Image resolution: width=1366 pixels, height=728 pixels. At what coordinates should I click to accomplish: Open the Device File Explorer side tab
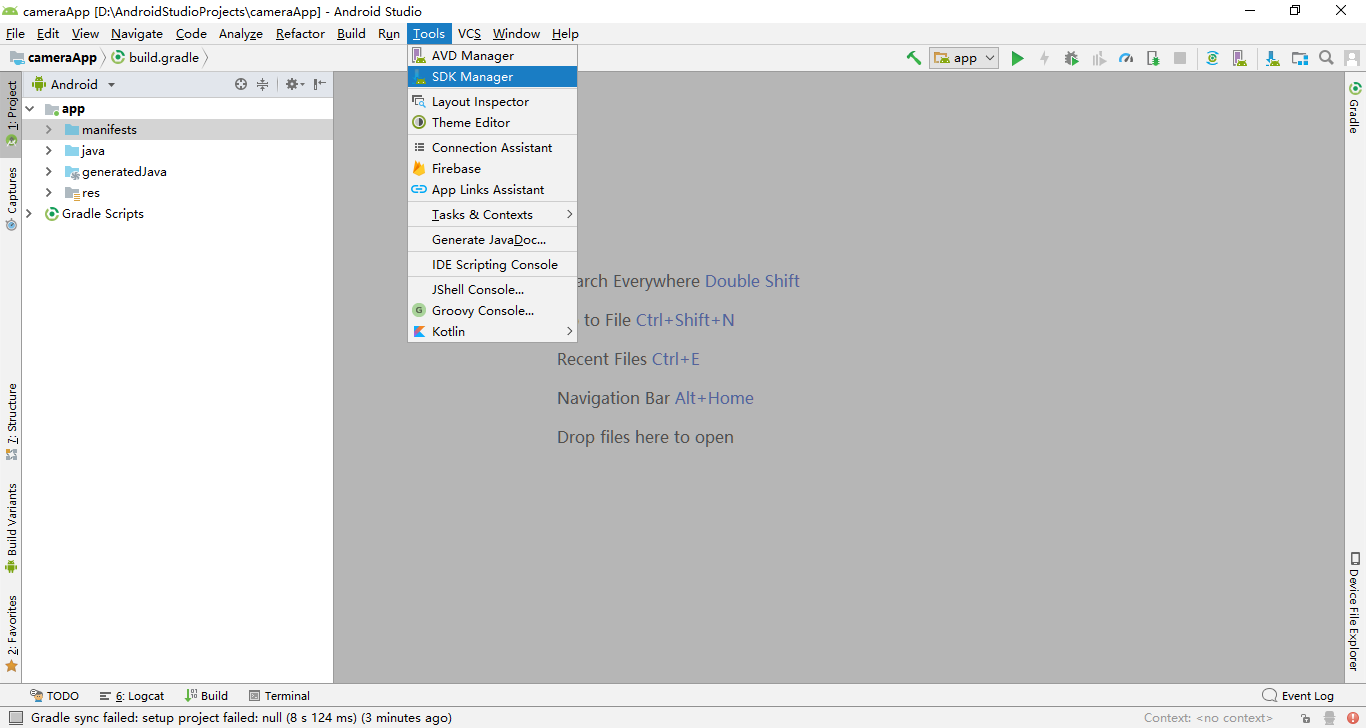(1355, 611)
